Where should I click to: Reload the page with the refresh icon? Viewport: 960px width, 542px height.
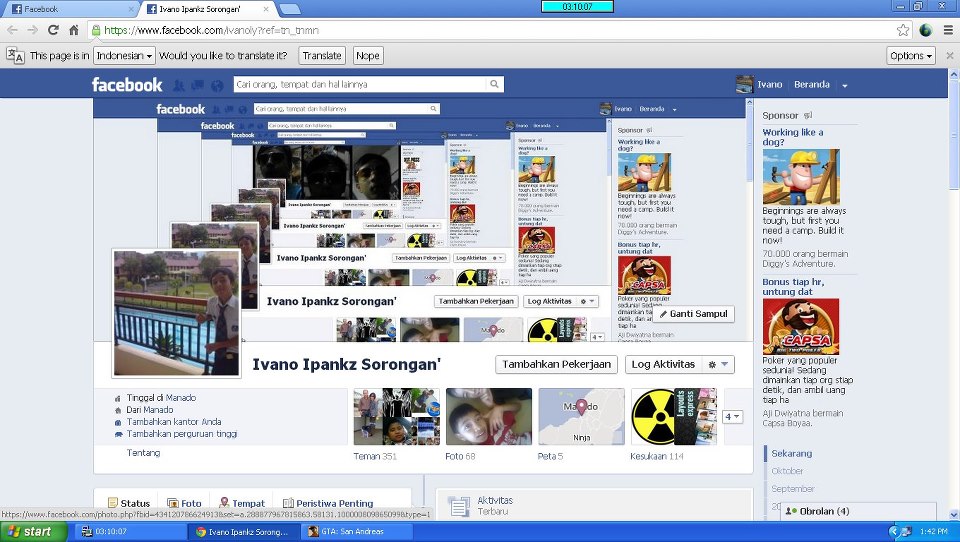pos(53,30)
